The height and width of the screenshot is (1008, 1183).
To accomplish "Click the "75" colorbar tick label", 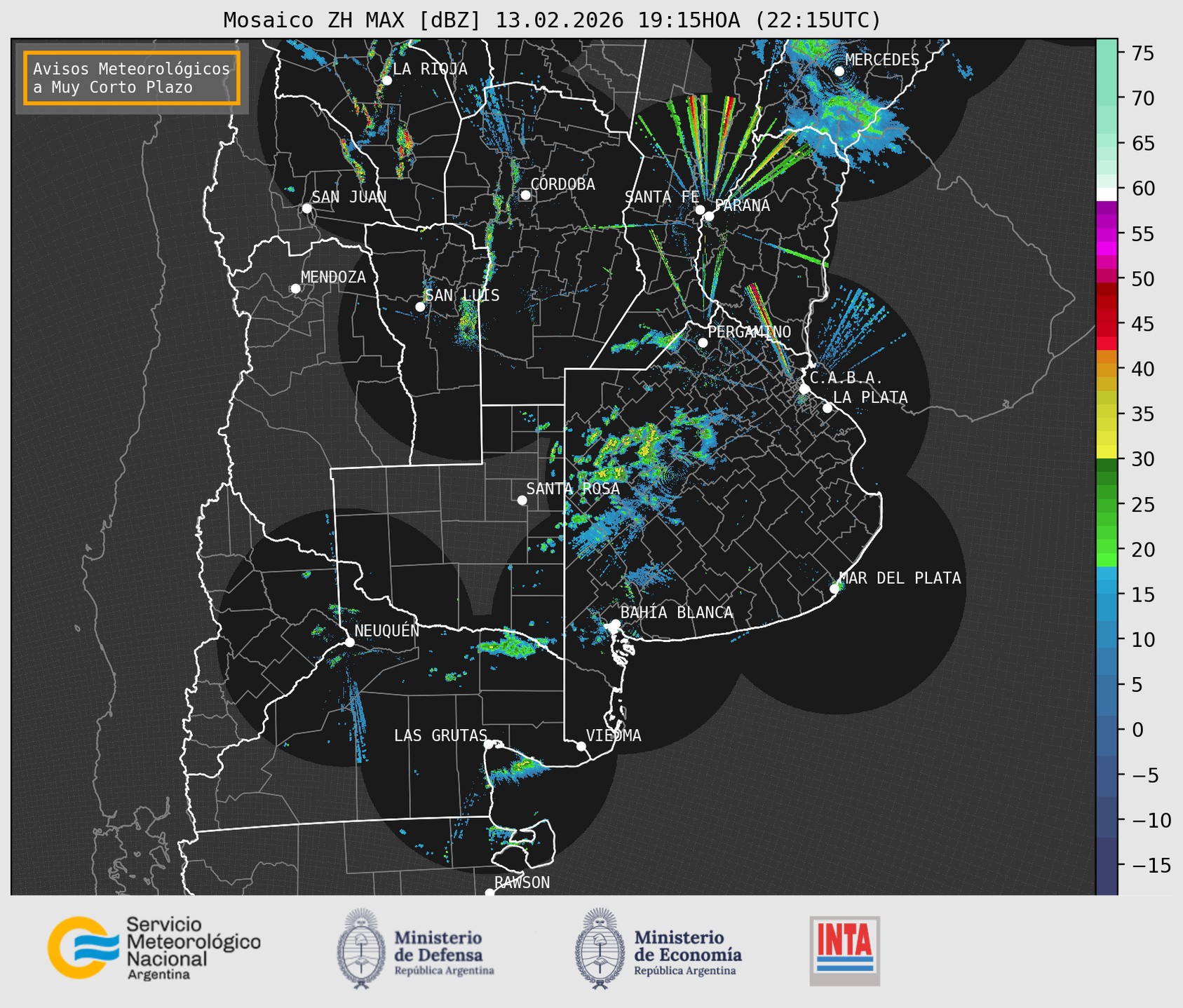I will tap(1143, 53).
